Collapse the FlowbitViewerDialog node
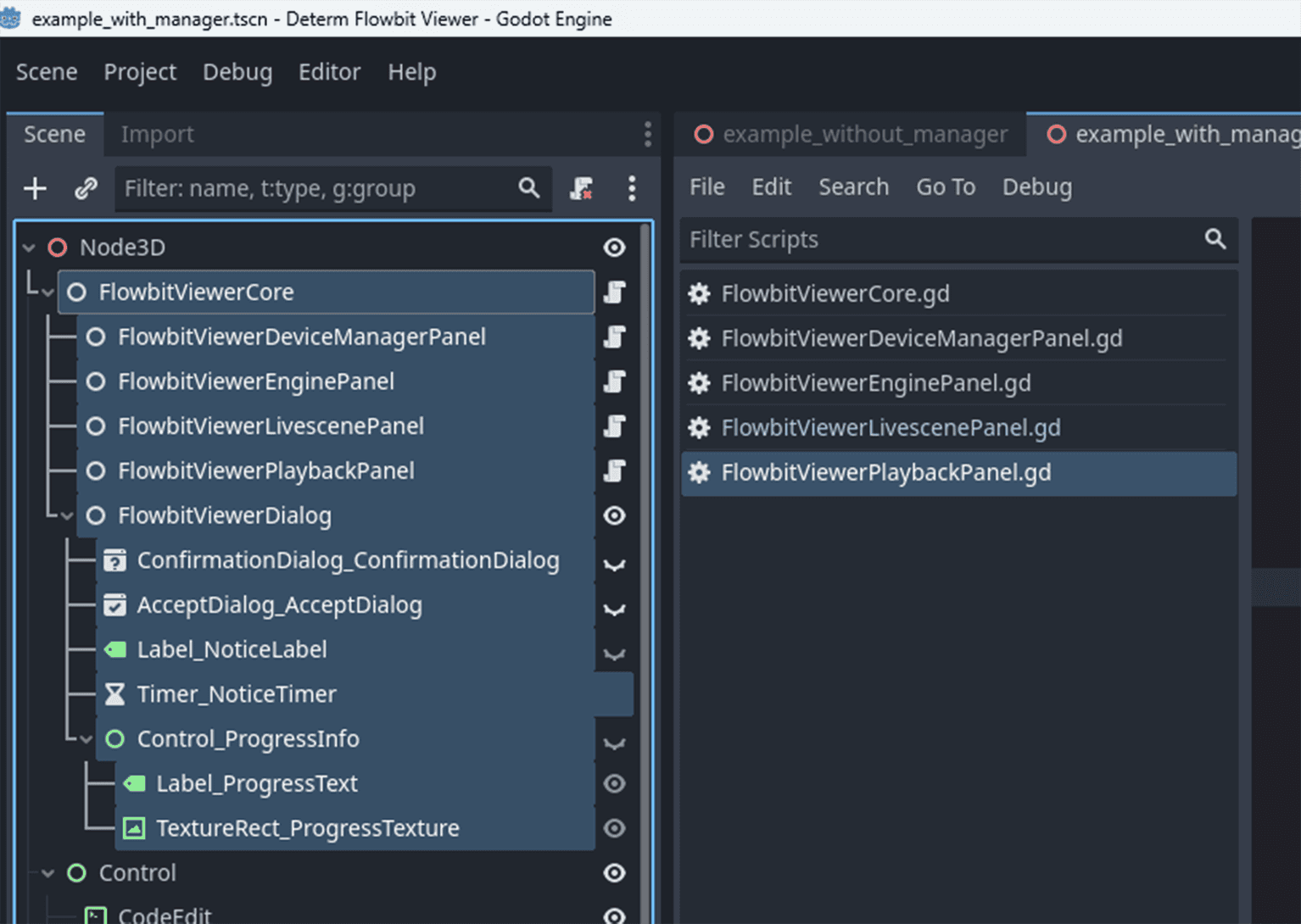 coord(67,515)
